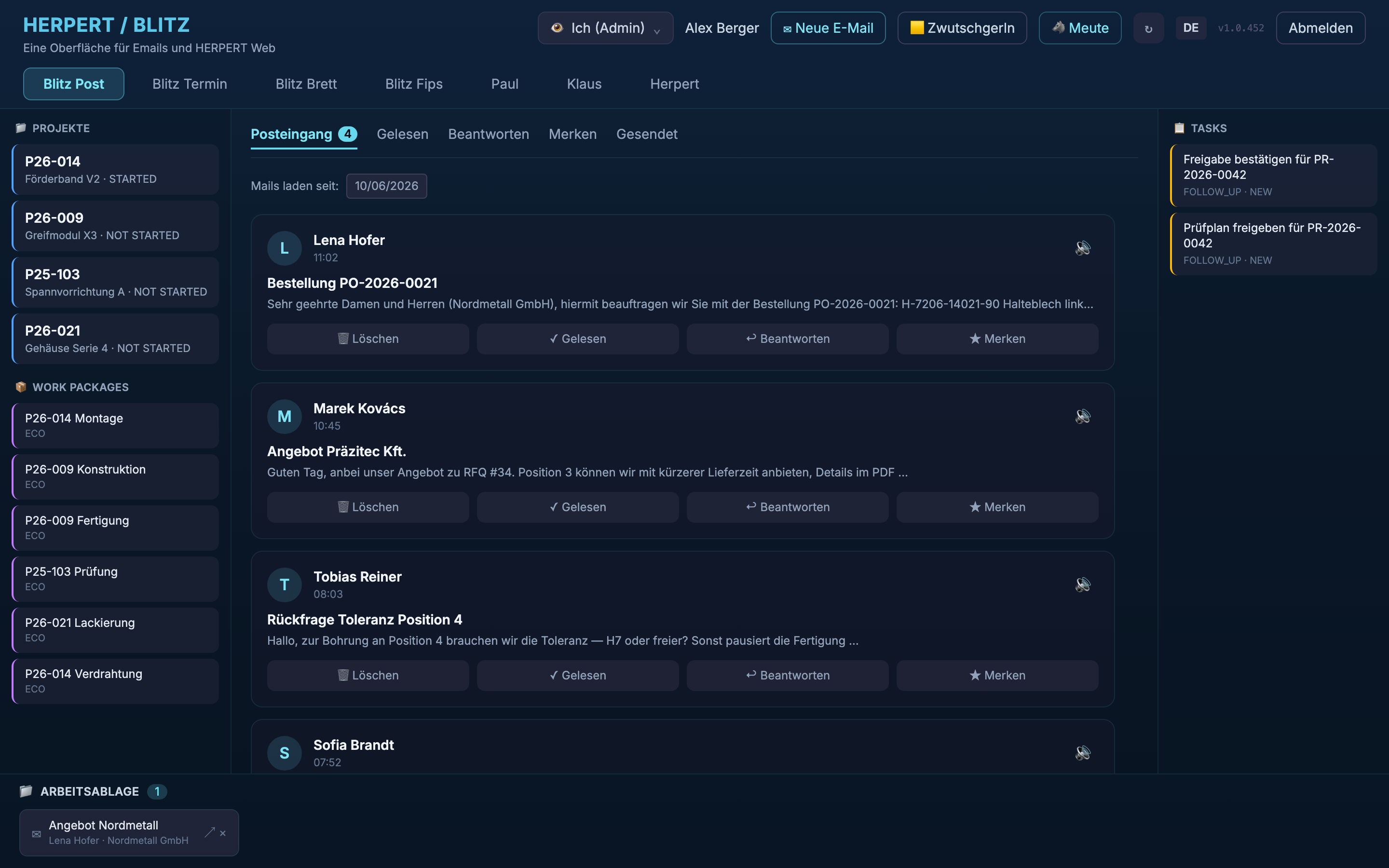Mark Lena Hofer's email as Gelesen

coord(577,339)
